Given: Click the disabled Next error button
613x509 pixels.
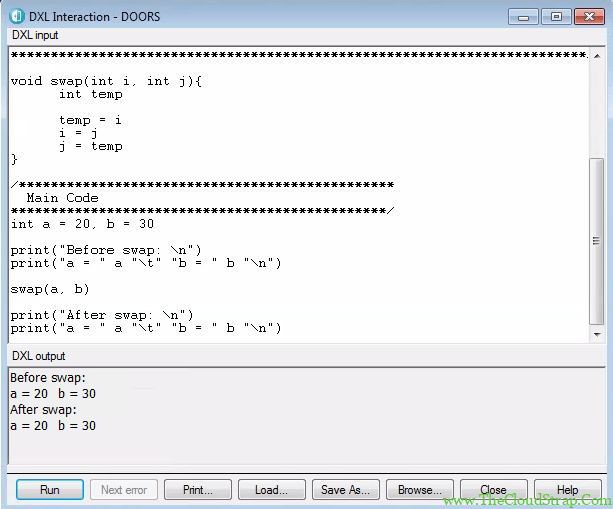Looking at the screenshot, I should (x=124, y=489).
